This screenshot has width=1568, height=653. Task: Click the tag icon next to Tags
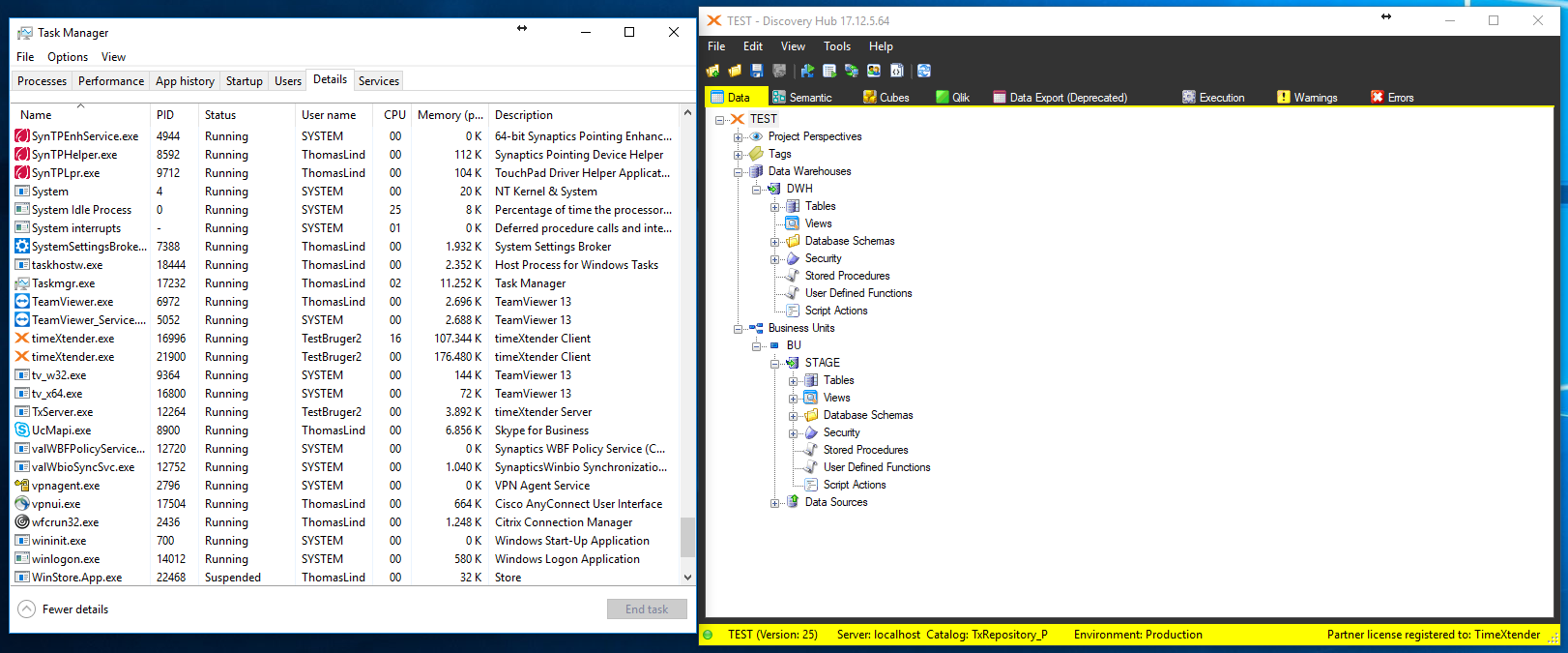(757, 154)
